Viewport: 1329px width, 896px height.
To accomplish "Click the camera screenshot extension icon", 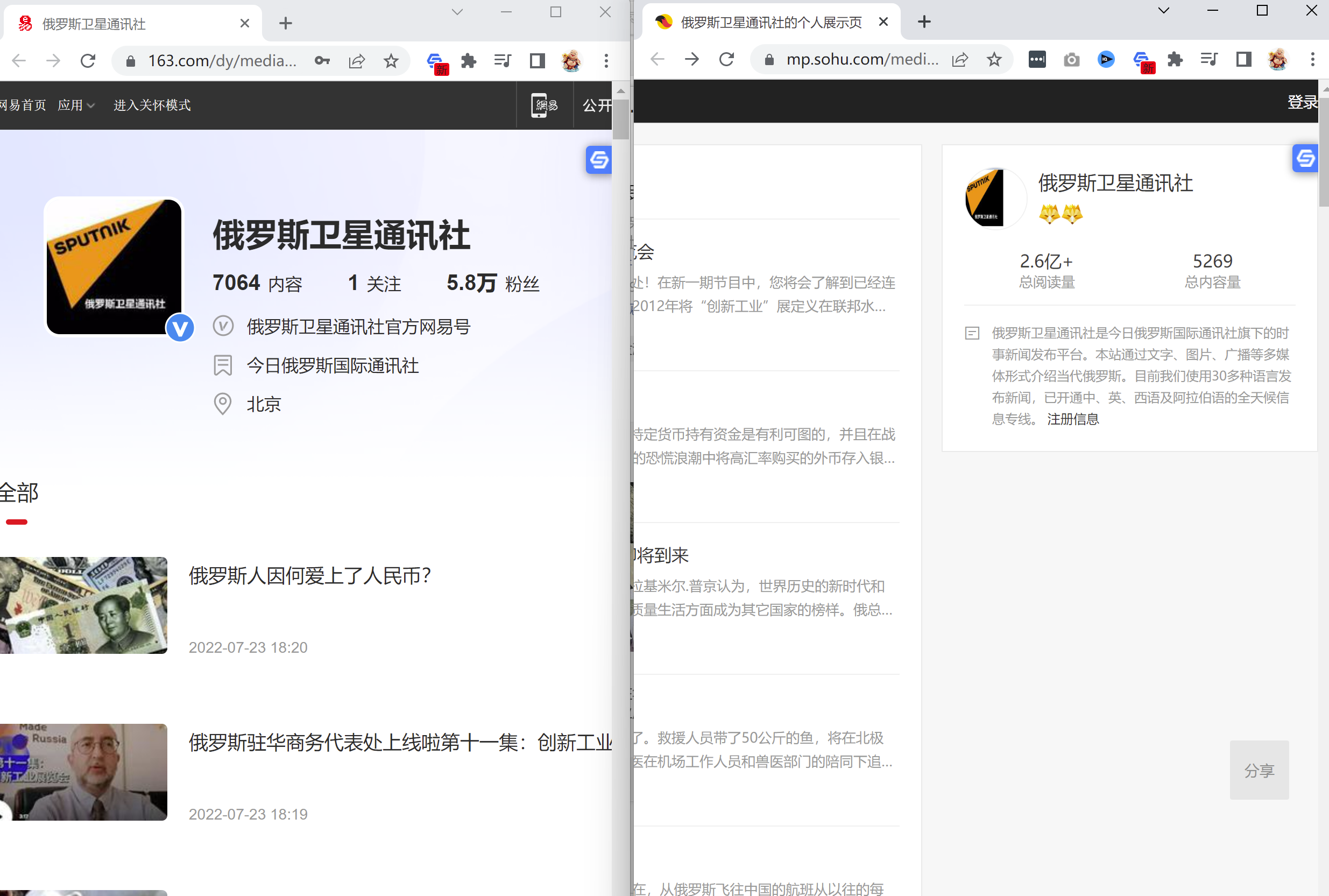I will 1072,59.
